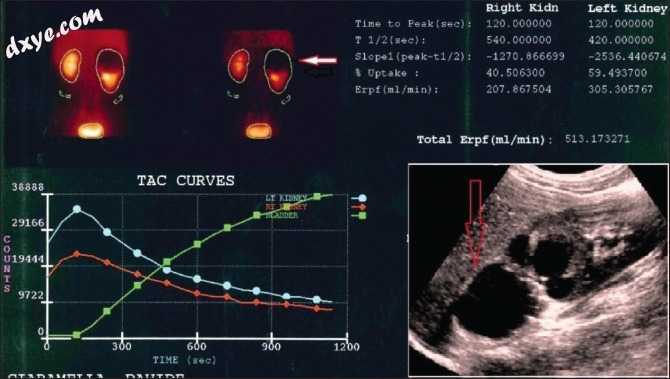Click the red outlined arrow on ultrasound image
This screenshot has height=379, width=670.
476,224
